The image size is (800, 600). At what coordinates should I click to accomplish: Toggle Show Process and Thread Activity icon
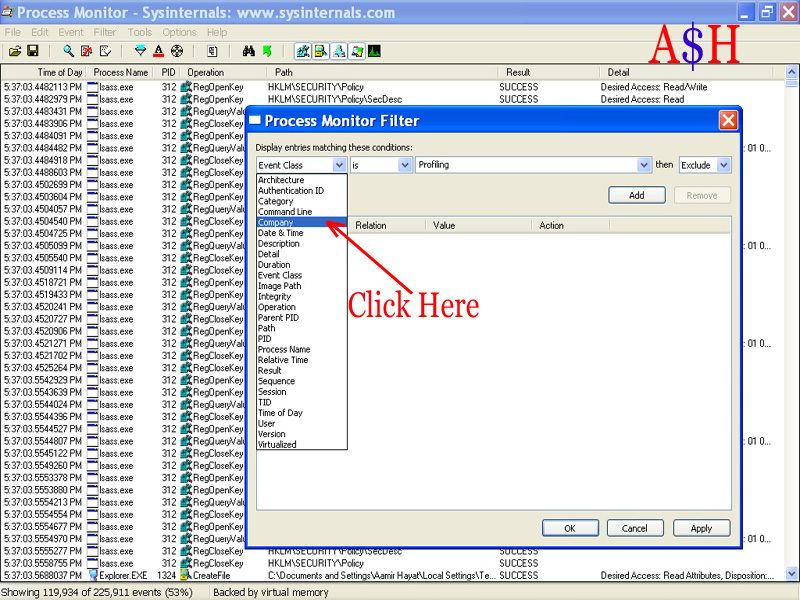click(x=357, y=51)
